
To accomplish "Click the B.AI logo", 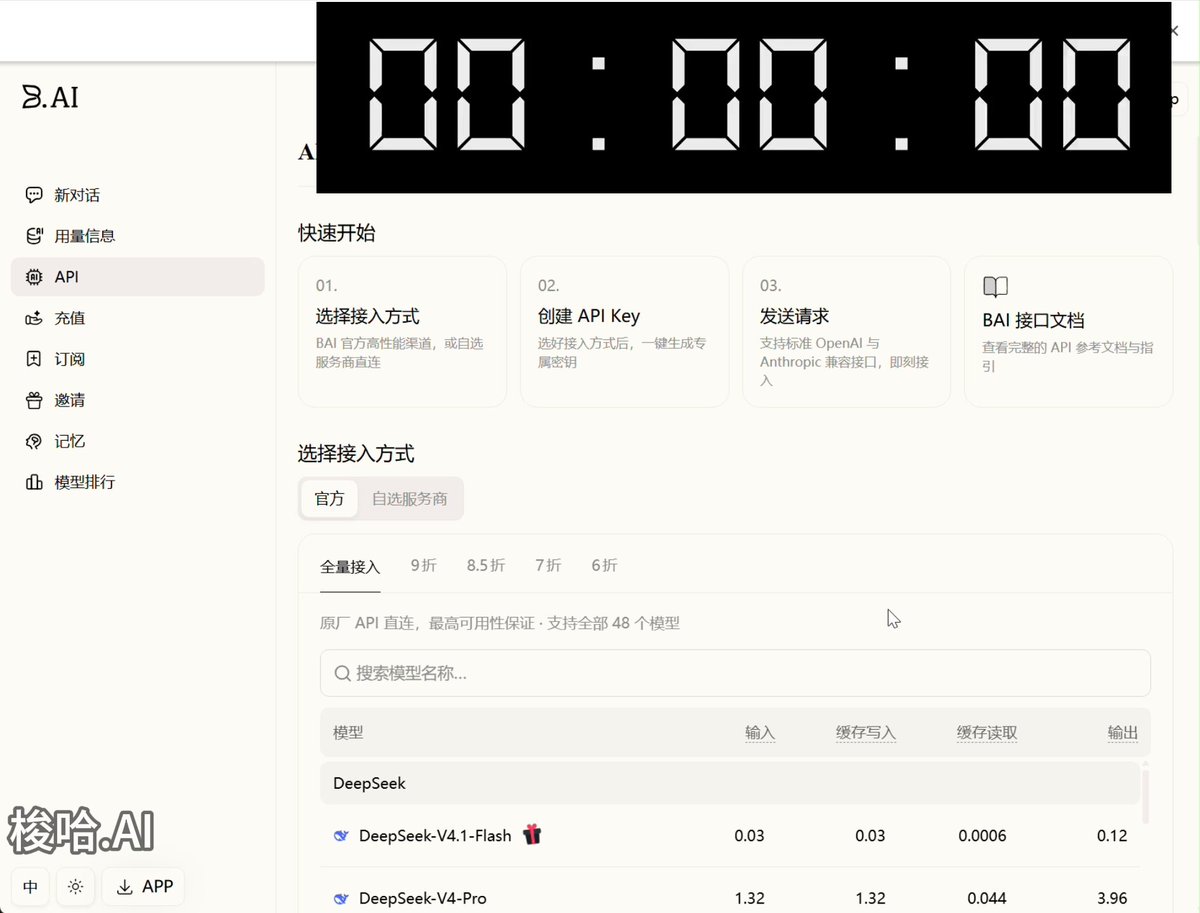I will (50, 97).
